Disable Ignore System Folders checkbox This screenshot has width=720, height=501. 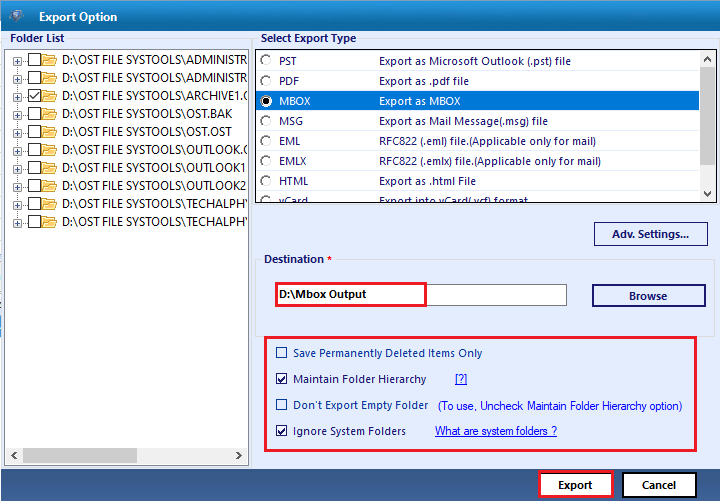click(x=281, y=431)
